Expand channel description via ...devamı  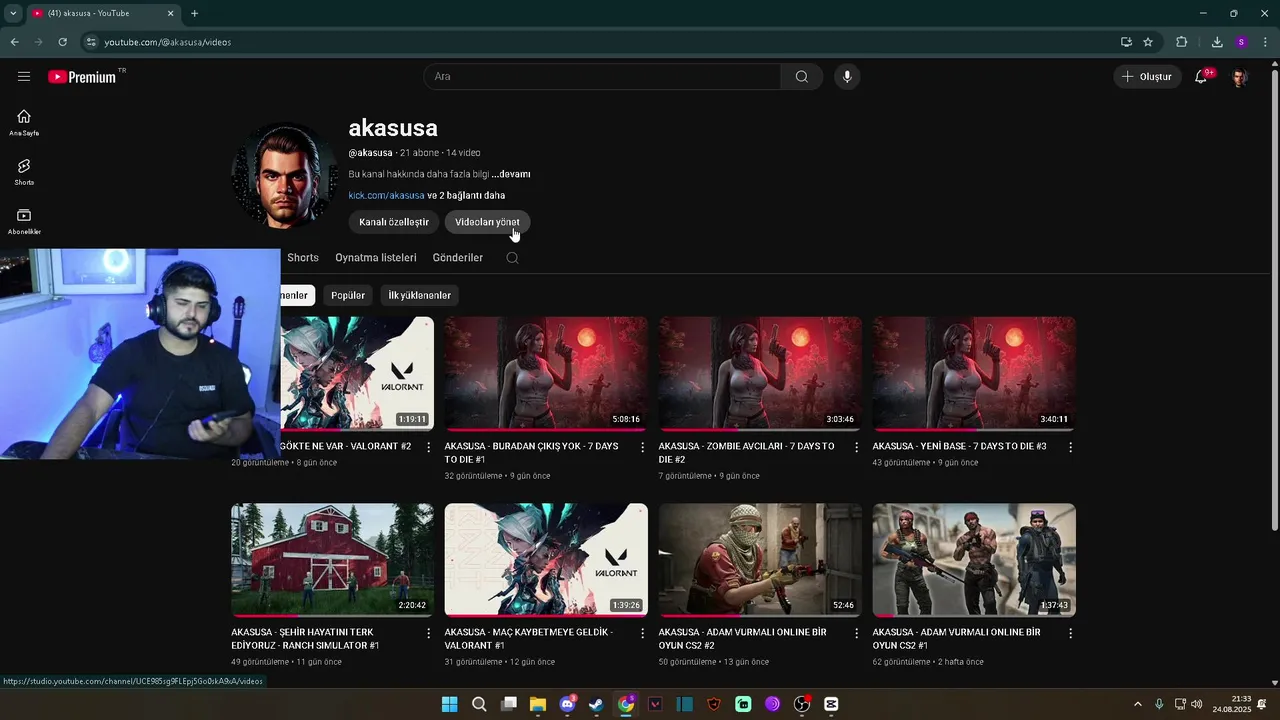pos(511,174)
